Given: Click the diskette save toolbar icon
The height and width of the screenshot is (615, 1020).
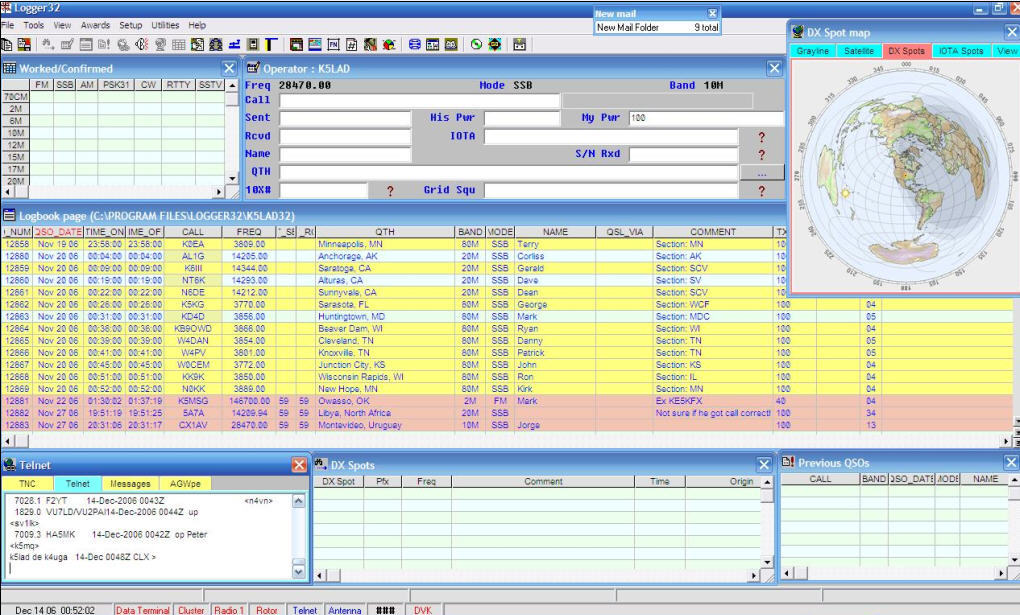Looking at the screenshot, I should pyautogui.click(x=252, y=44).
